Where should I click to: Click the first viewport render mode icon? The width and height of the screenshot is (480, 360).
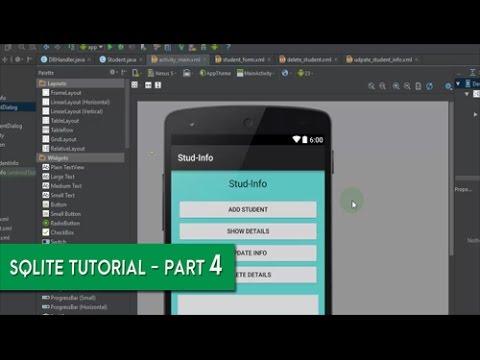coord(134,85)
